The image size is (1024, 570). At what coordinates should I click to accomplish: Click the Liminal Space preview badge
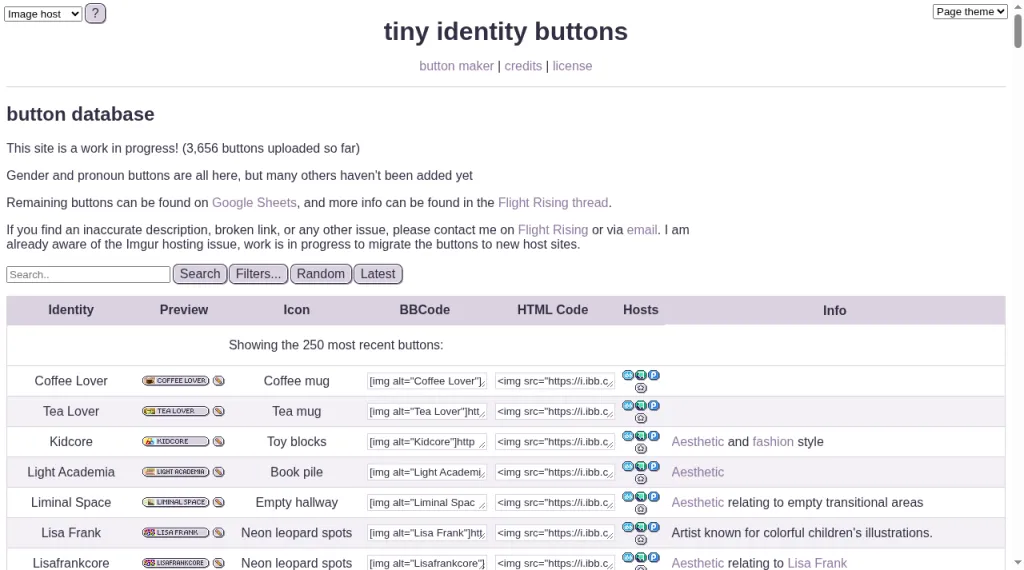coord(176,502)
